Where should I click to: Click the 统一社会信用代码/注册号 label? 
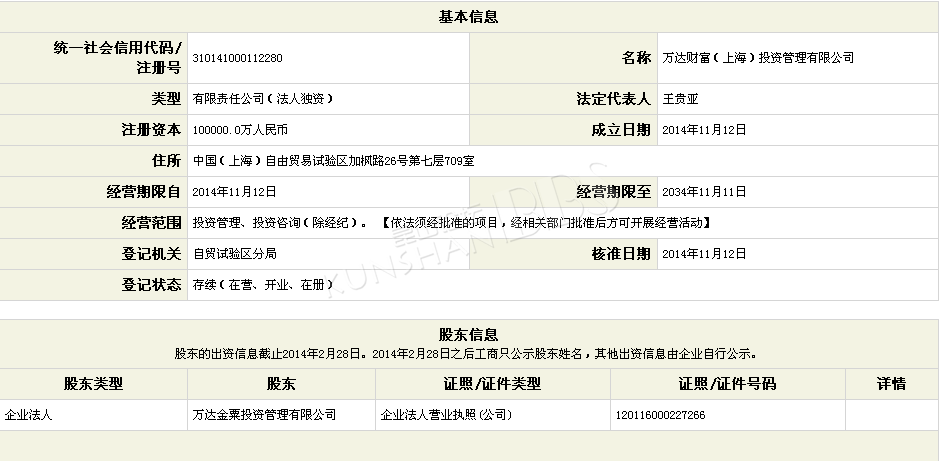click(117, 58)
